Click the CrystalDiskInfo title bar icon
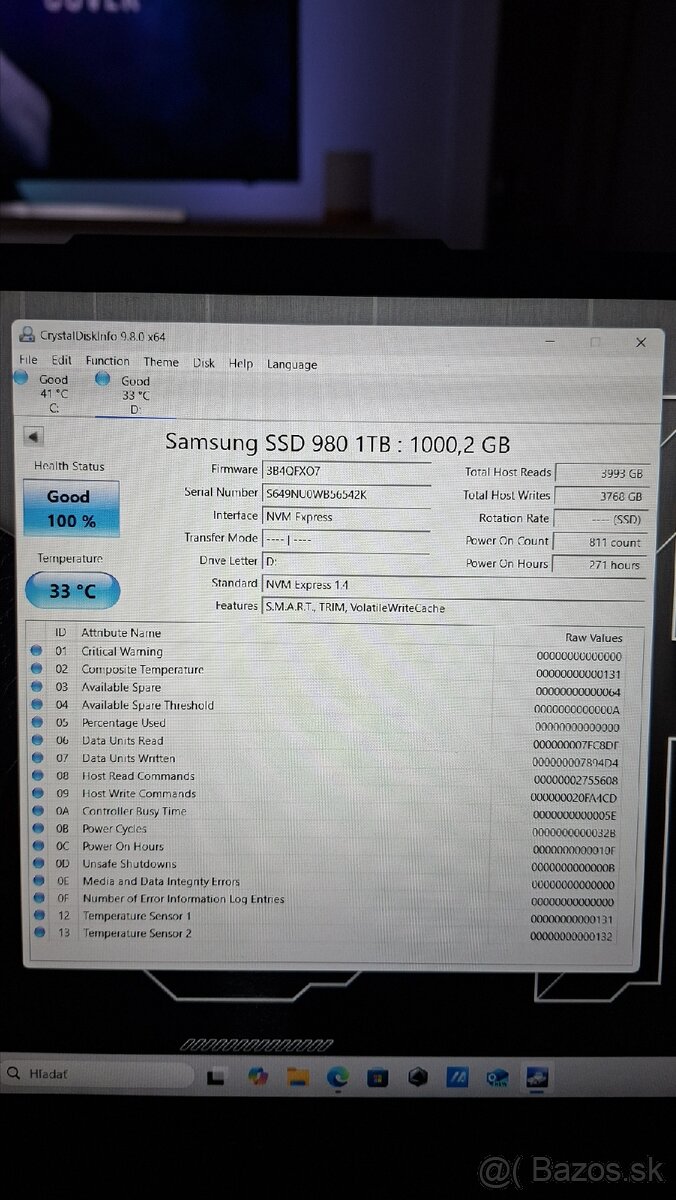 (x=27, y=335)
